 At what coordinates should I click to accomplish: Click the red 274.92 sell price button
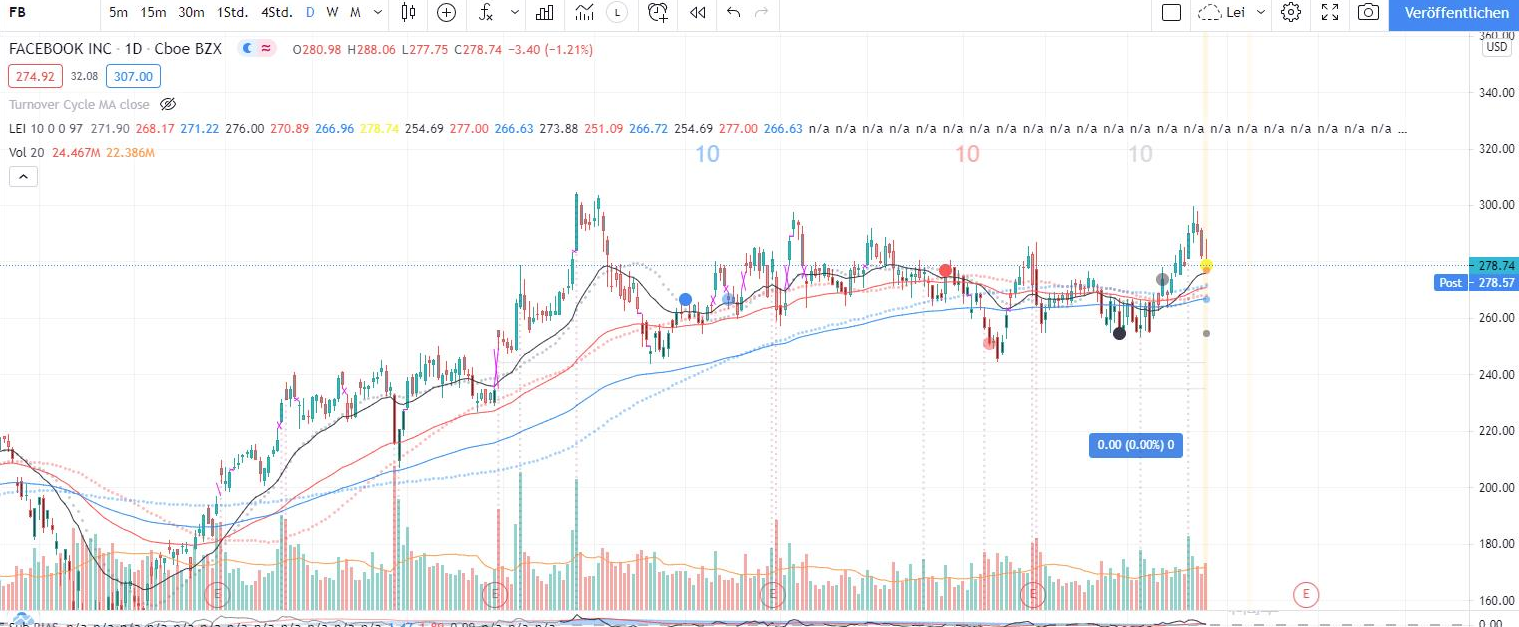pyautogui.click(x=35, y=76)
